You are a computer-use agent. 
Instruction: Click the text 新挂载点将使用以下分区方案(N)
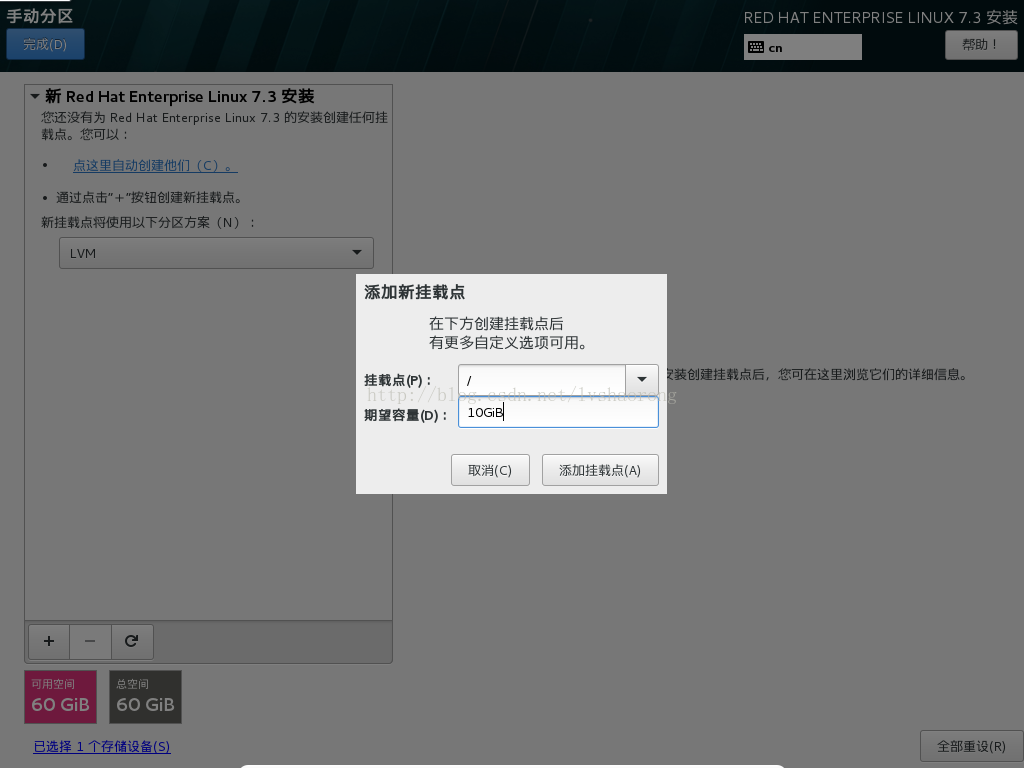(148, 223)
